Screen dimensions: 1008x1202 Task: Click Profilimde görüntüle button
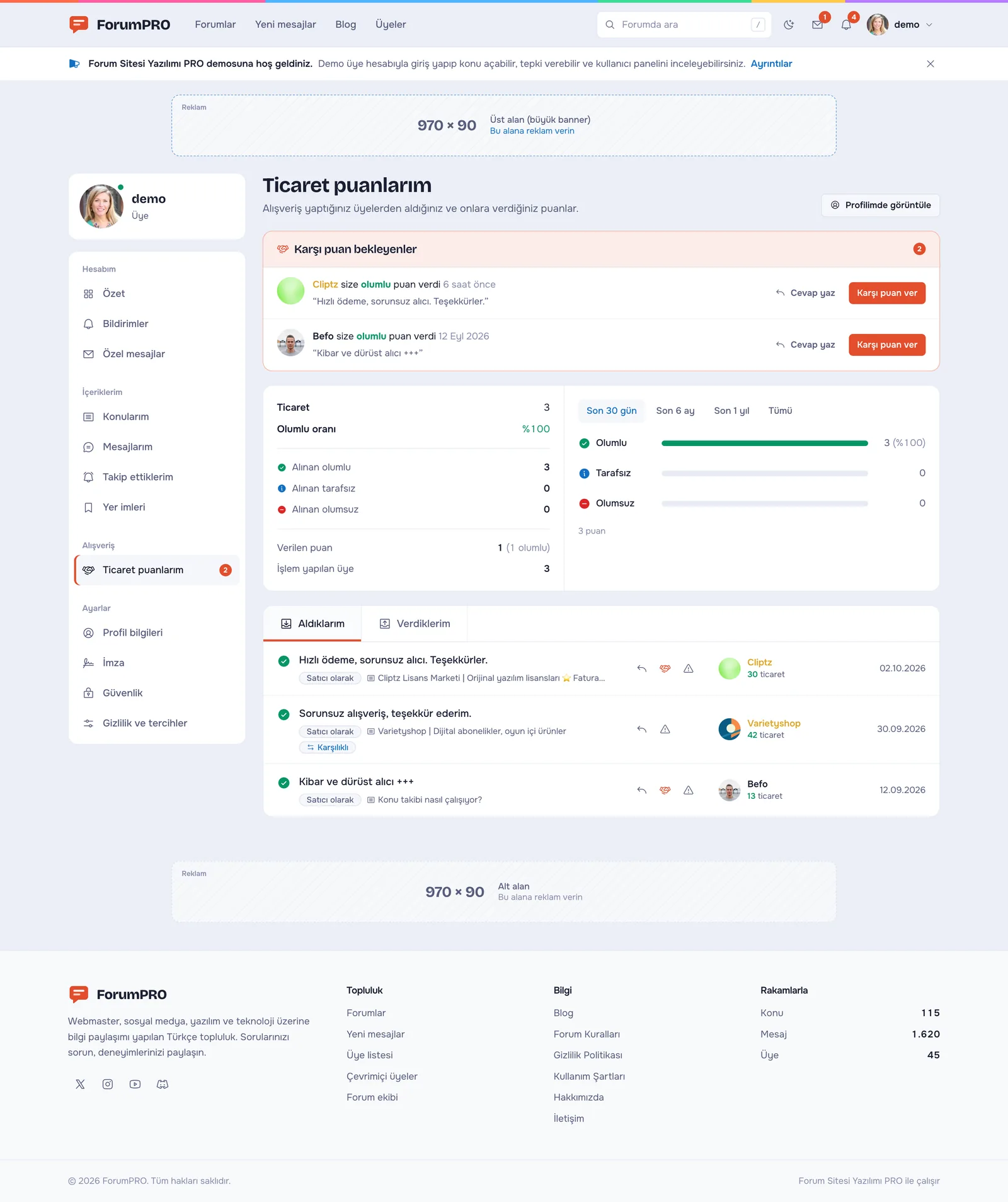[x=880, y=205]
